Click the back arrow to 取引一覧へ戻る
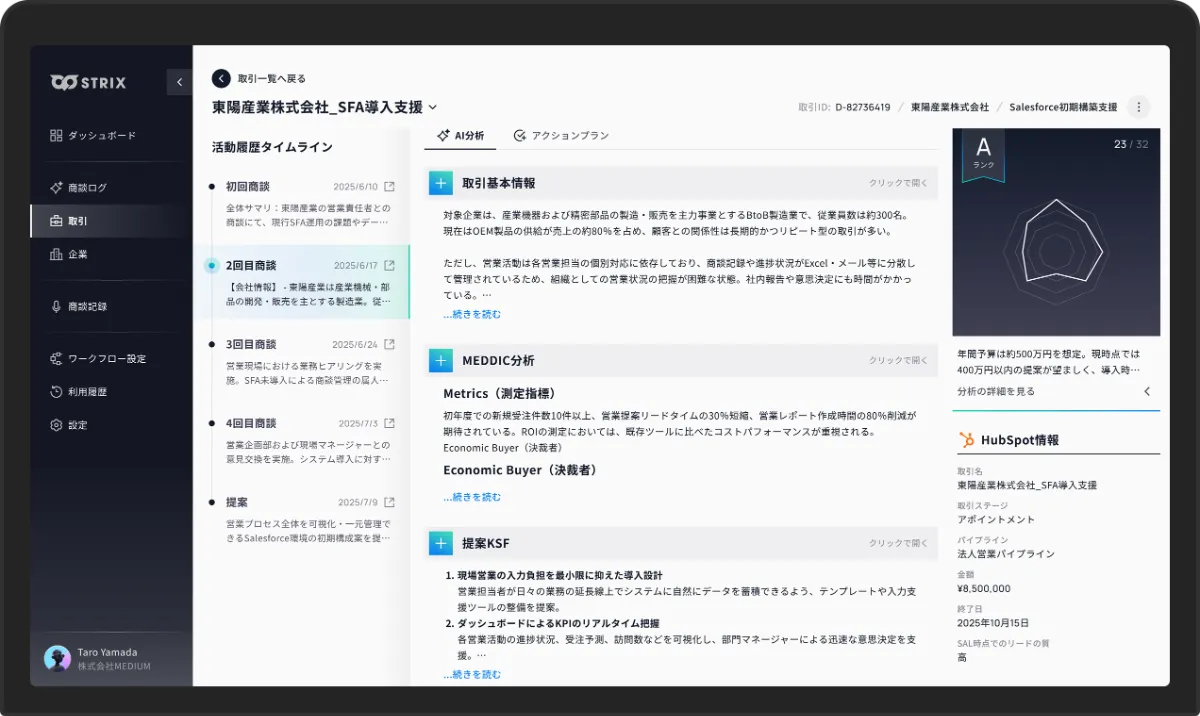The height and width of the screenshot is (716, 1200). [x=221, y=78]
